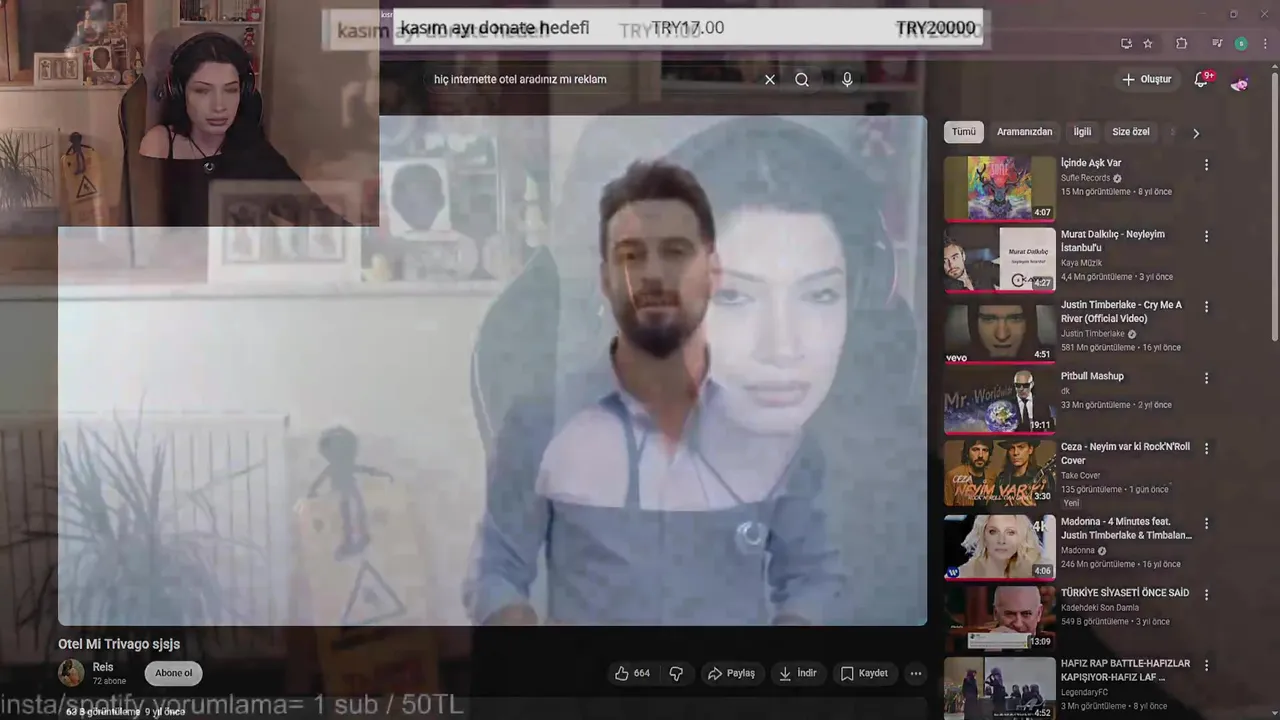Open Sufle Records channel name

(1086, 178)
